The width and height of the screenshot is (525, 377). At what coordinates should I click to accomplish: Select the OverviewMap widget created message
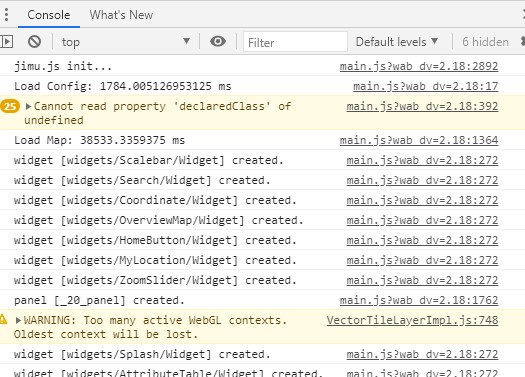coord(158,220)
